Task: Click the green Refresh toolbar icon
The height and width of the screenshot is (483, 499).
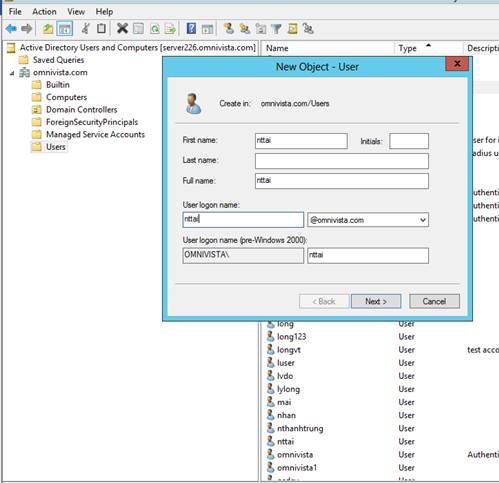Action: pyautogui.click(x=155, y=29)
